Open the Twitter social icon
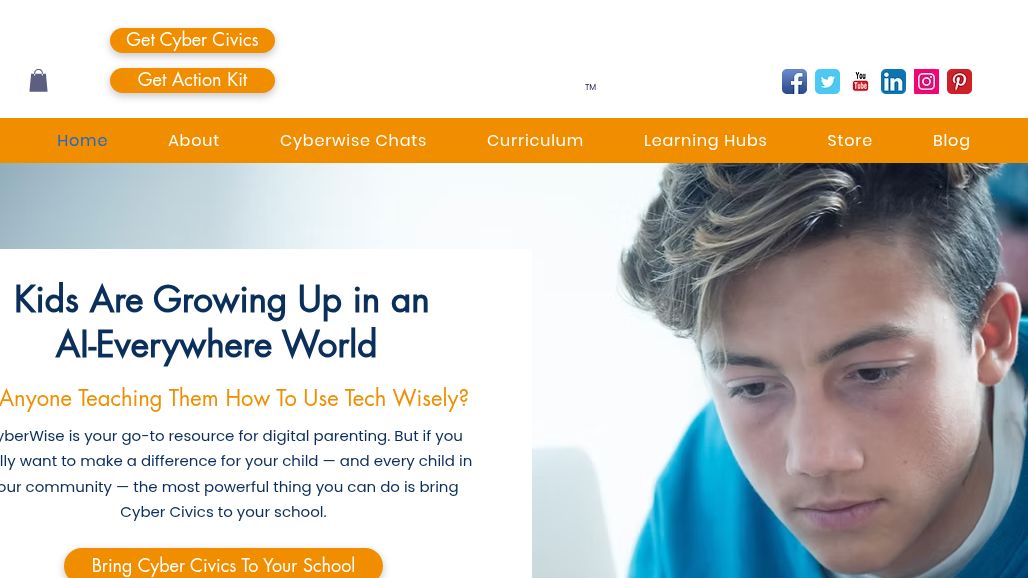1028x578 pixels. click(827, 82)
